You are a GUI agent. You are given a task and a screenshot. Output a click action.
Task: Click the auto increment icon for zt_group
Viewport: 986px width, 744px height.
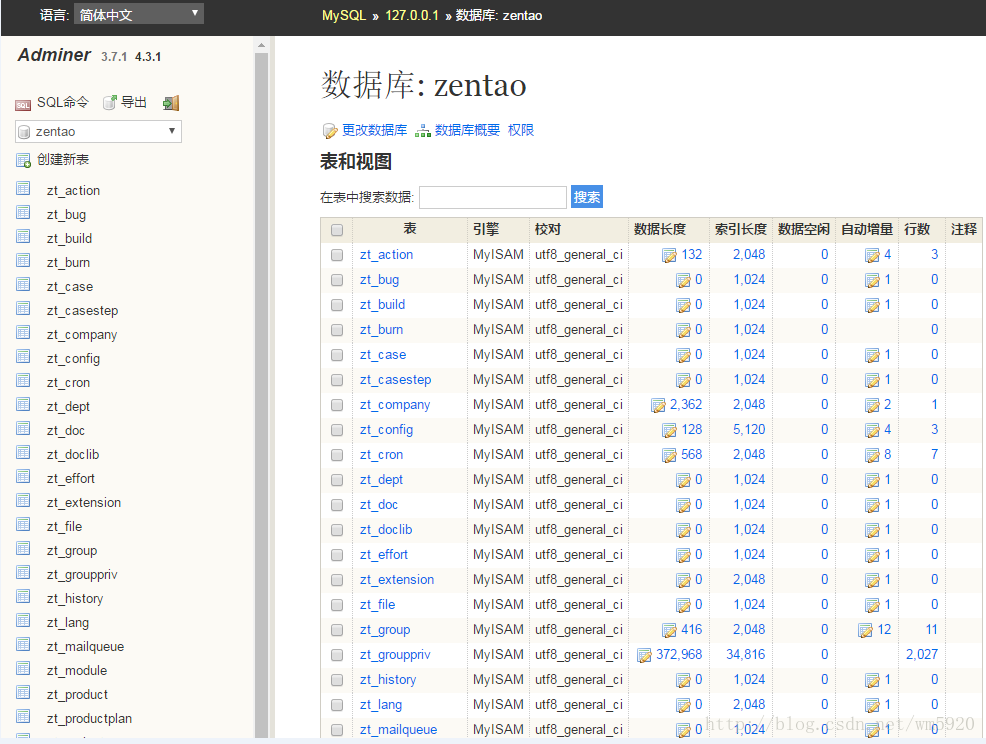(866, 630)
